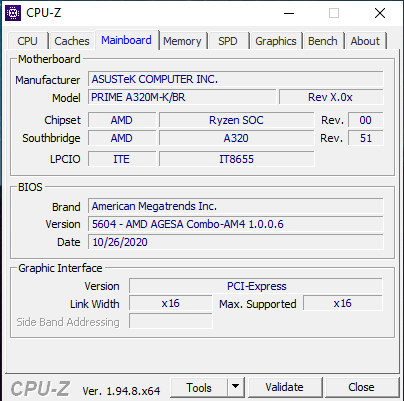Click the Max. Supported x16 value
The width and height of the screenshot is (404, 401).
click(343, 304)
